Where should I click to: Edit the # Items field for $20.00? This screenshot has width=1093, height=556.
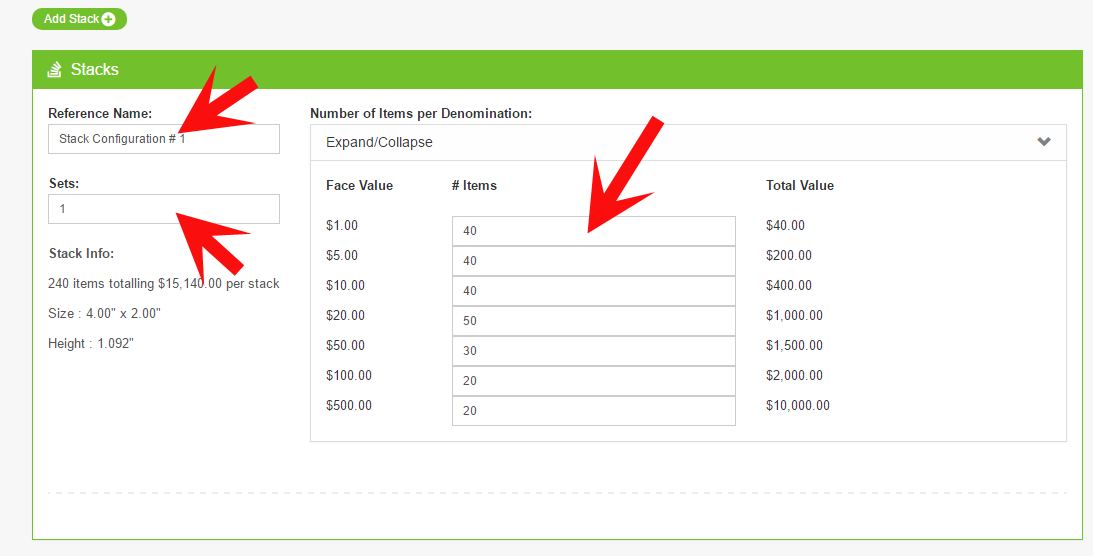coord(593,321)
